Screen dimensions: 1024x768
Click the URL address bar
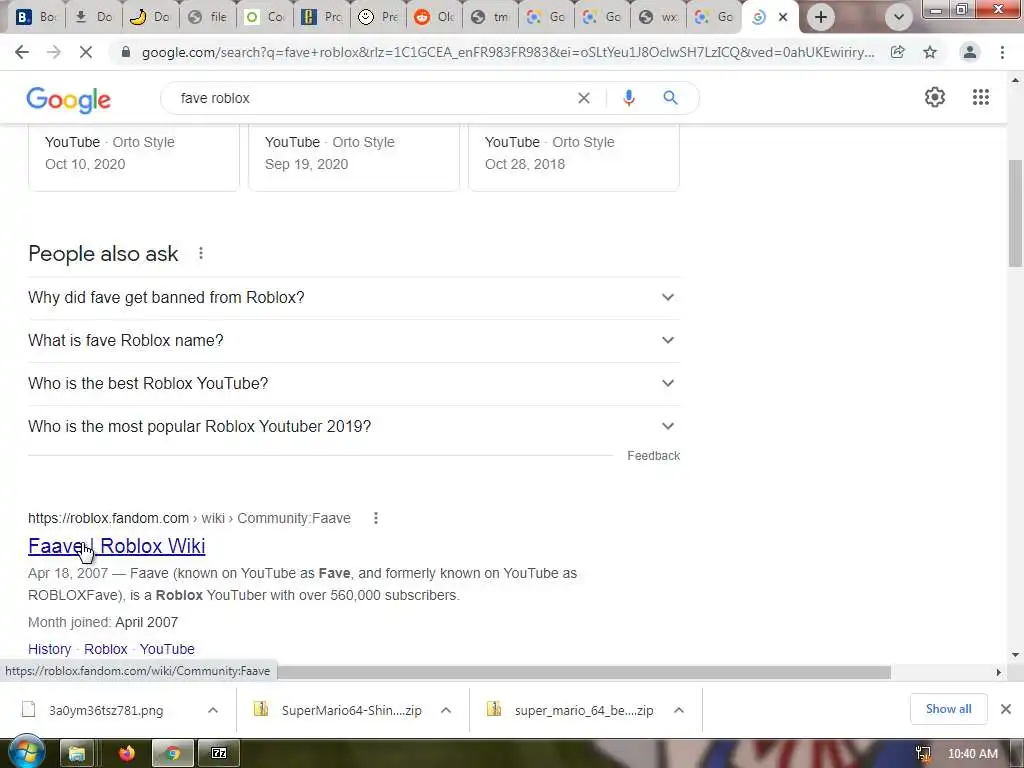click(507, 52)
